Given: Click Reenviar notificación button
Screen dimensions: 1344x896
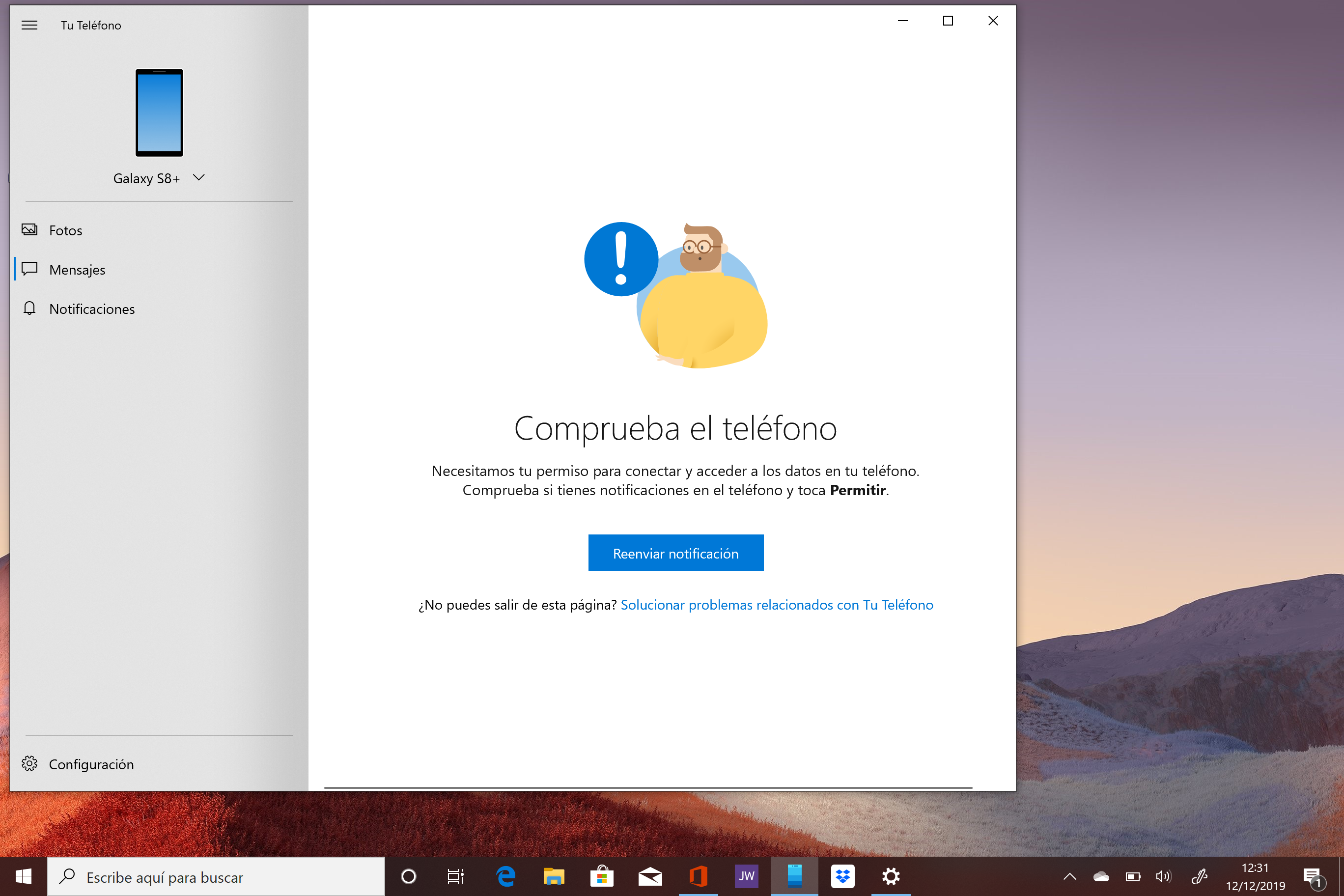Looking at the screenshot, I should (675, 553).
